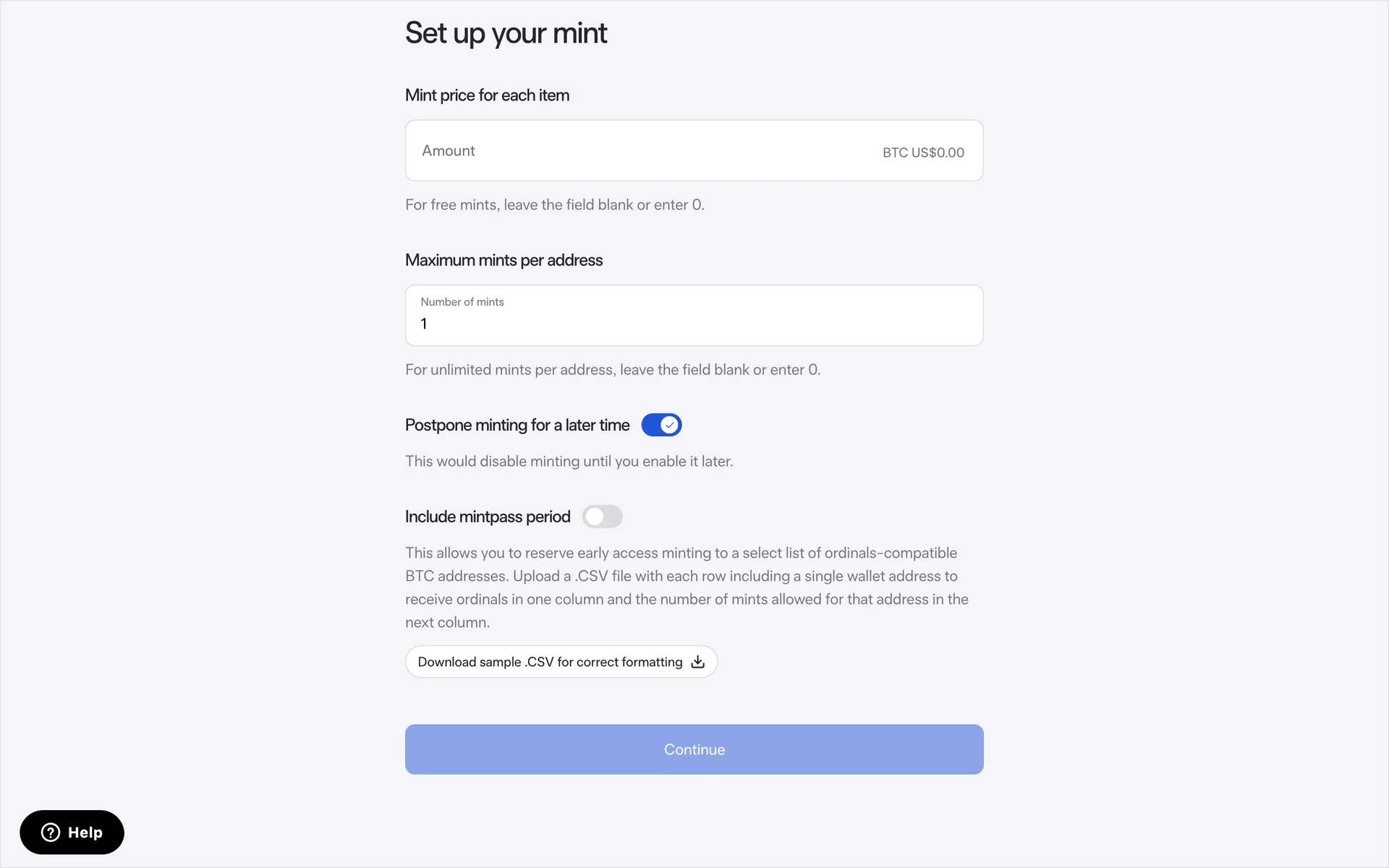Click the Include mintpass period label text
1389x868 pixels.
pos(487,516)
